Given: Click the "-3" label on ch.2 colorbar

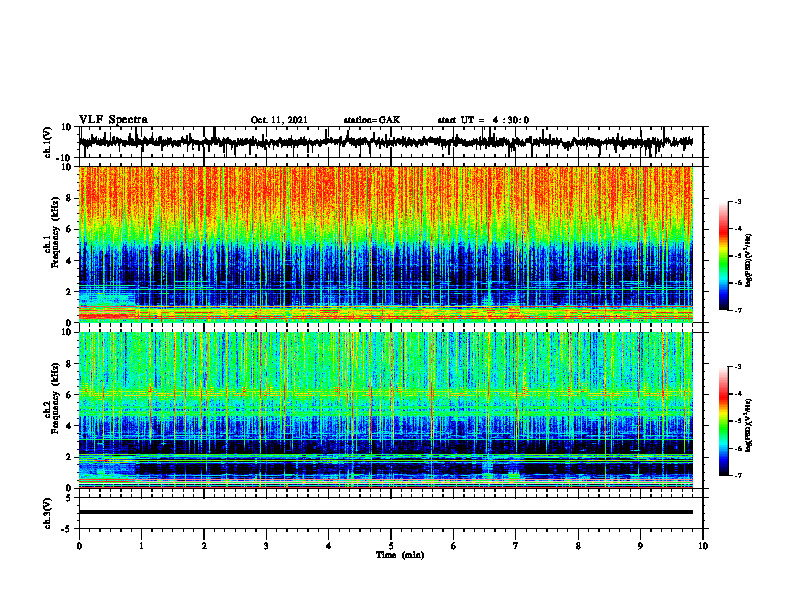Looking at the screenshot, I should coord(738,367).
